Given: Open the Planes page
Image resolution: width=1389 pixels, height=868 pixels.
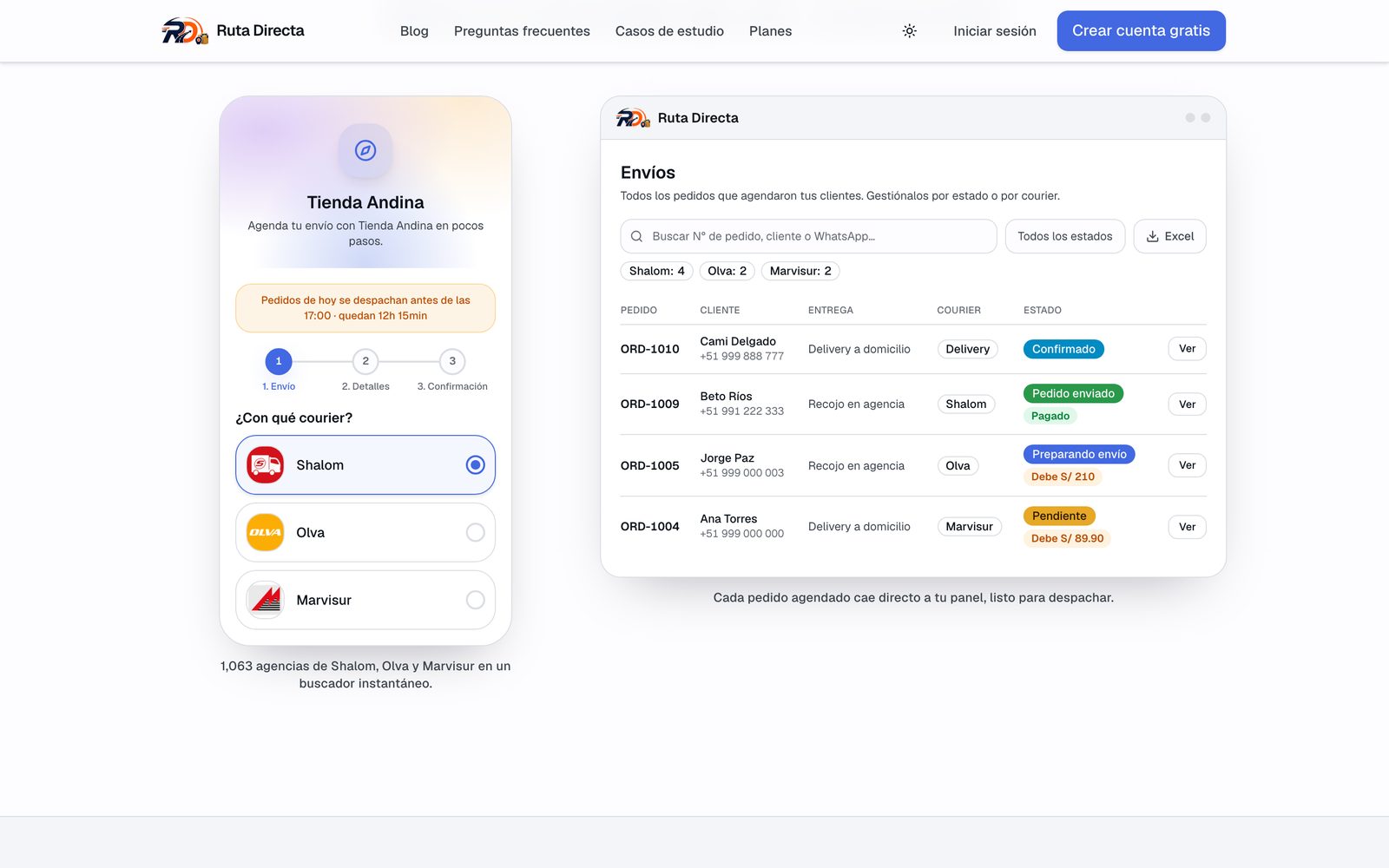Looking at the screenshot, I should [x=770, y=31].
